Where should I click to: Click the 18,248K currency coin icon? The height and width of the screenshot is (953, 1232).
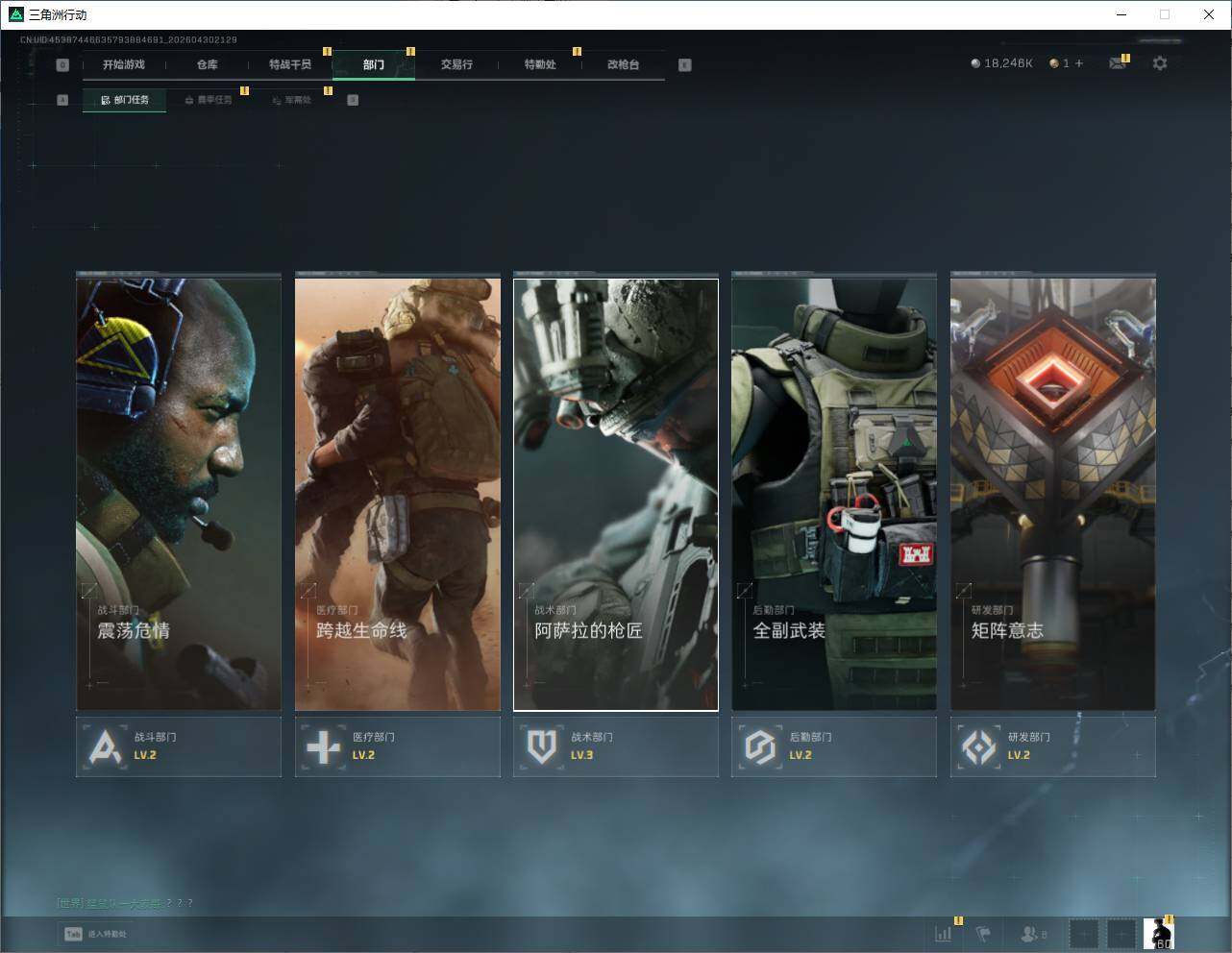[x=975, y=63]
